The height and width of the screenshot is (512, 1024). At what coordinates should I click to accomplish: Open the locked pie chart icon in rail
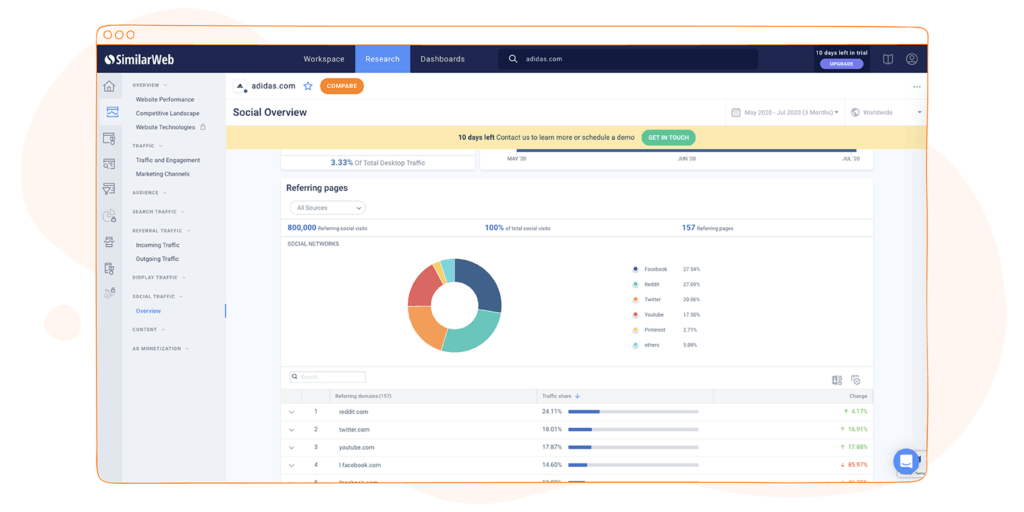tap(109, 216)
